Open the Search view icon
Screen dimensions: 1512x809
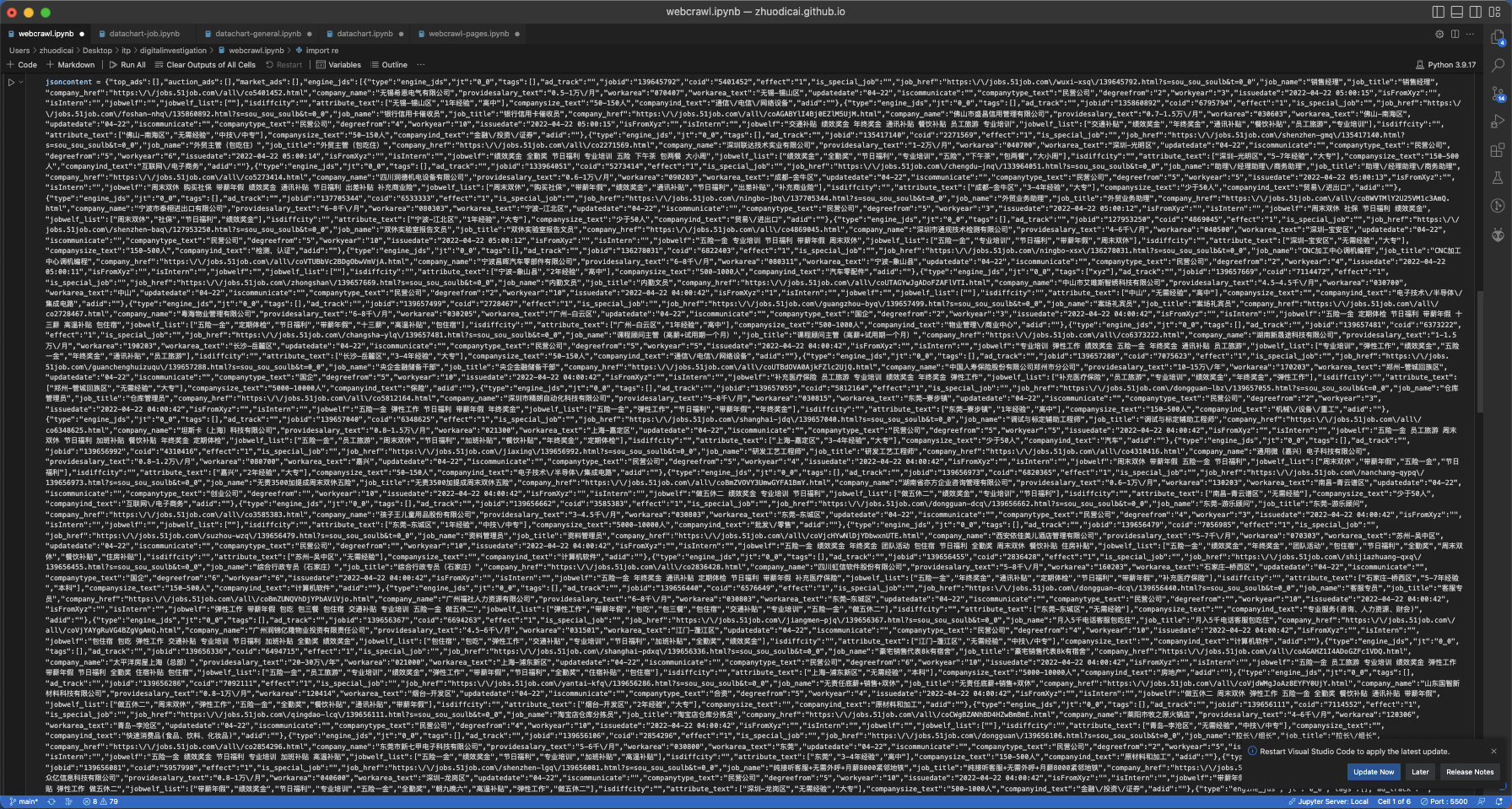pos(1498,66)
